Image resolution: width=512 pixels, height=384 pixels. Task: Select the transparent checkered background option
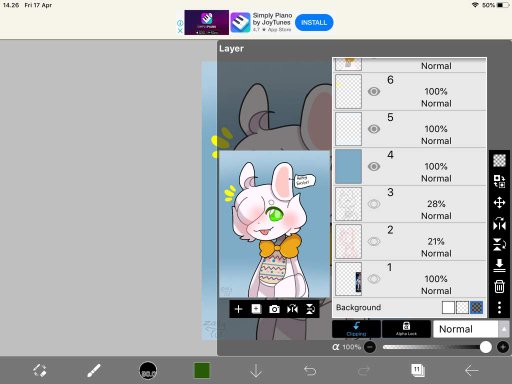pos(462,307)
